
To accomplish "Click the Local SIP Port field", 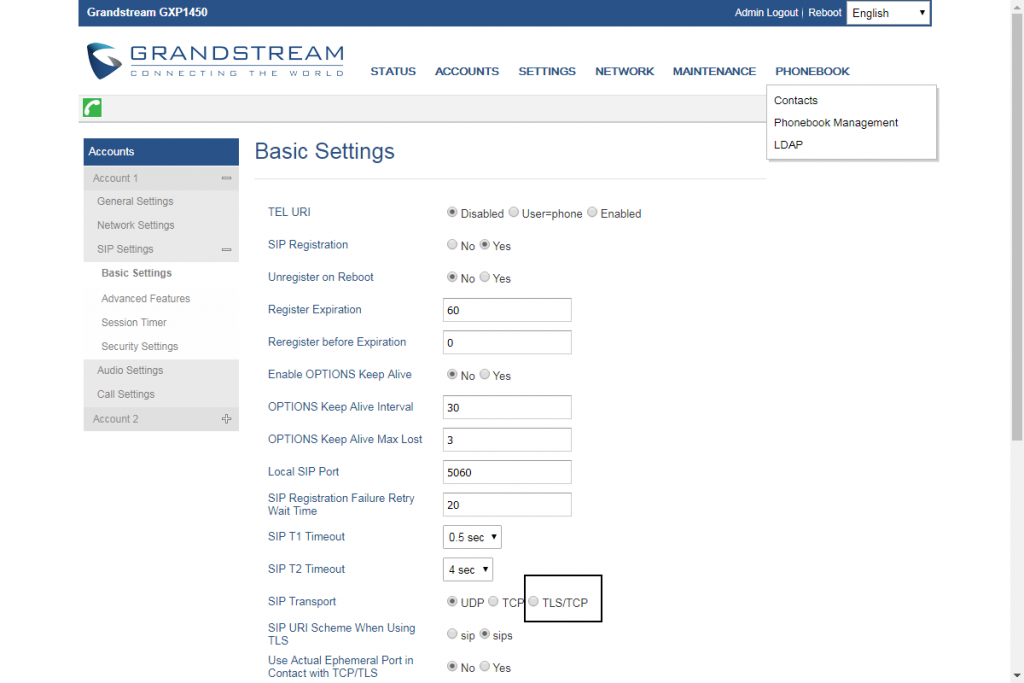I will tap(507, 472).
